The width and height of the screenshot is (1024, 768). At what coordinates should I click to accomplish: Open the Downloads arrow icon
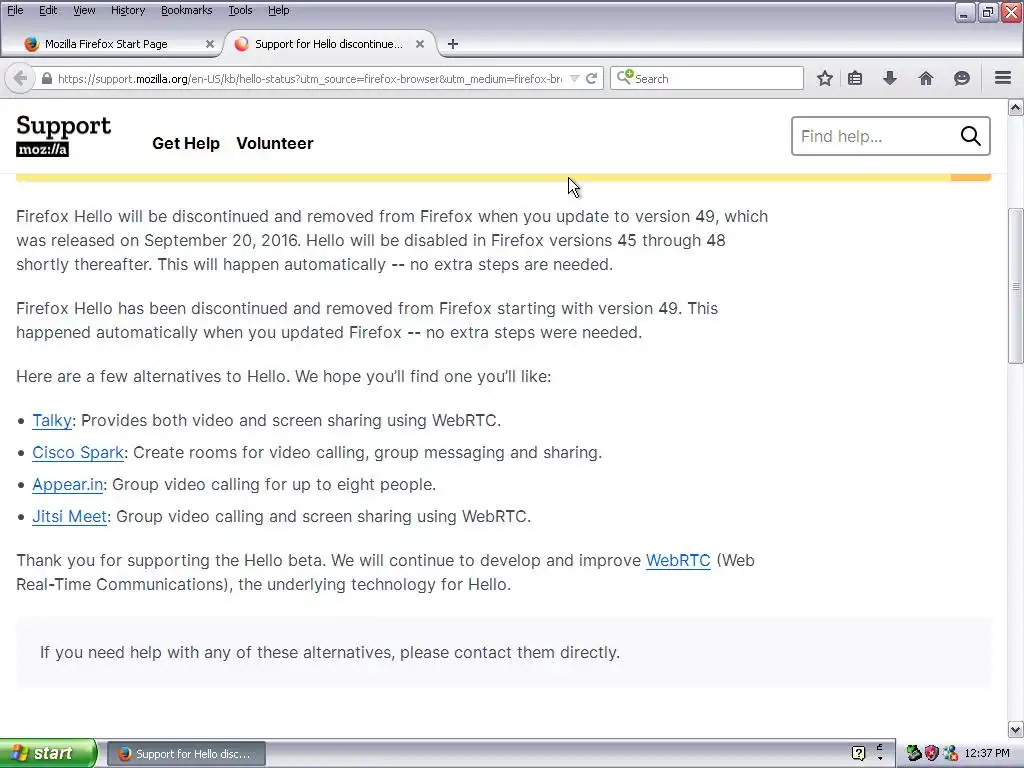[x=889, y=78]
